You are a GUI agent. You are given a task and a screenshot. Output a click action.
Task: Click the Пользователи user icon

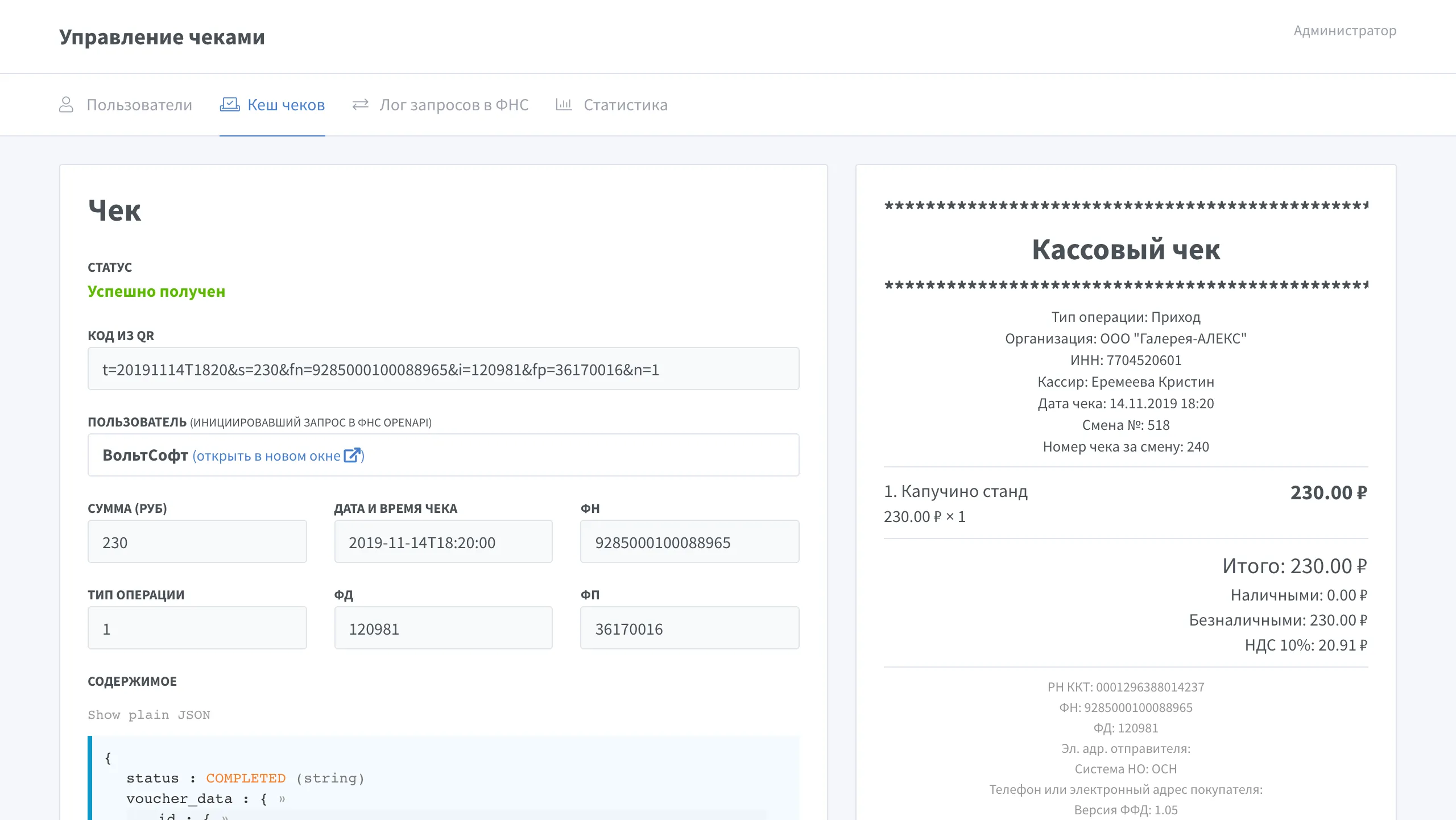(67, 104)
